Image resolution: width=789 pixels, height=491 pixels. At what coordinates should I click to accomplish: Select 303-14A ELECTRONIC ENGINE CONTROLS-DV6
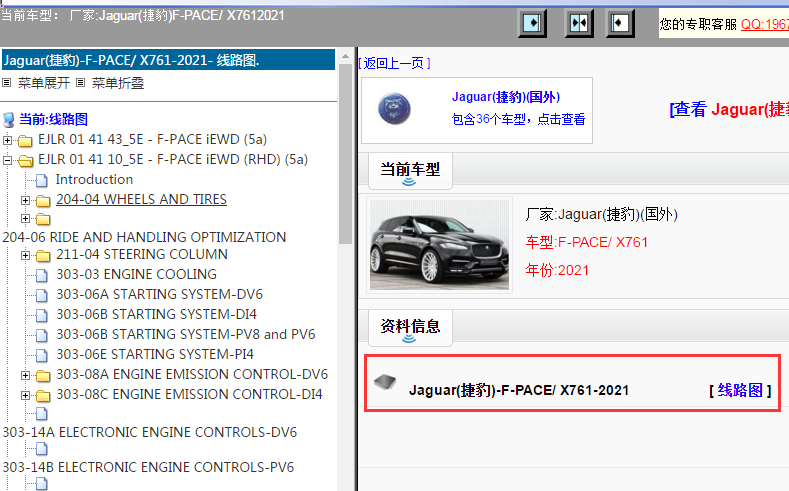tap(149, 432)
